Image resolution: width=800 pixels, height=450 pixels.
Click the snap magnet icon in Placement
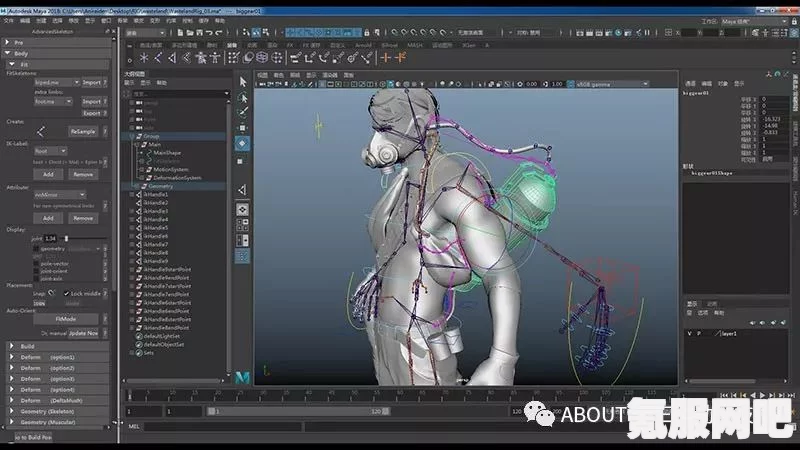click(x=51, y=293)
